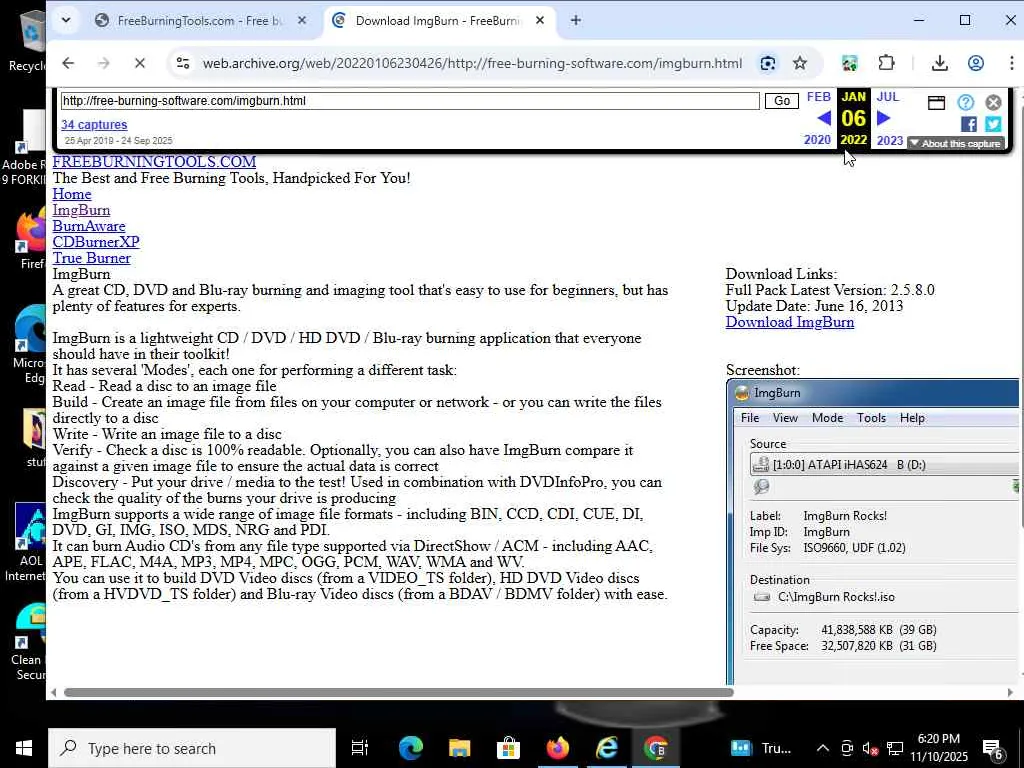Show hidden system tray icons chevron
Viewport: 1024px width, 768px height.
tap(823, 748)
